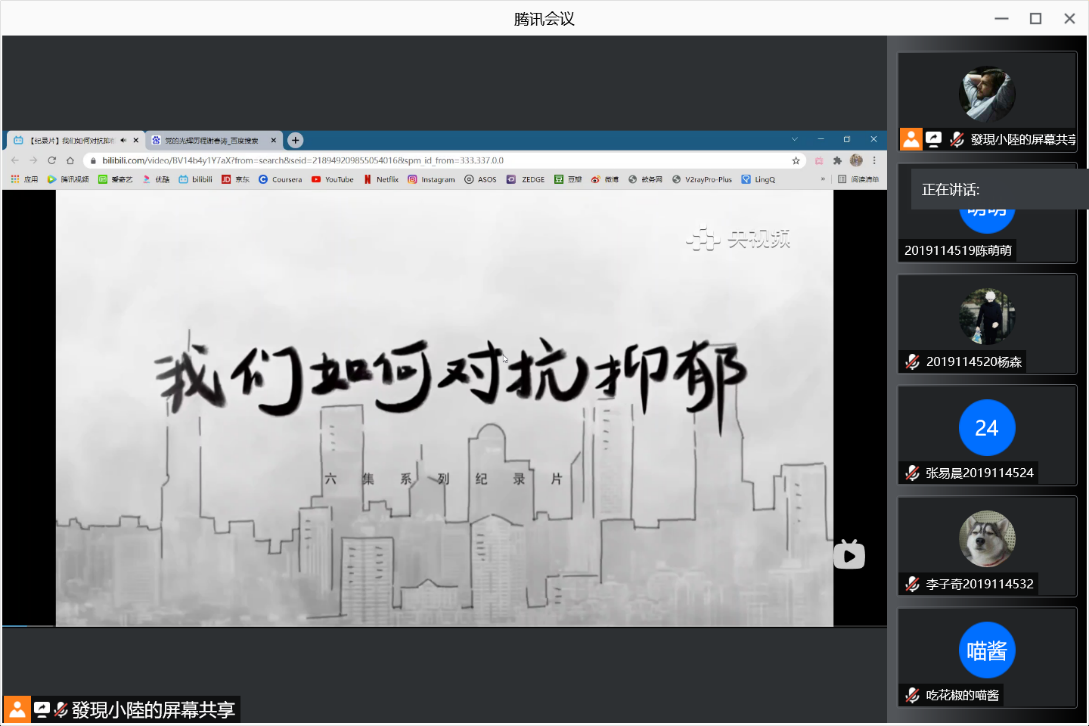Click the muted microphone icon beside 张易晨2019114524
This screenshot has width=1089, height=726.
(x=912, y=473)
